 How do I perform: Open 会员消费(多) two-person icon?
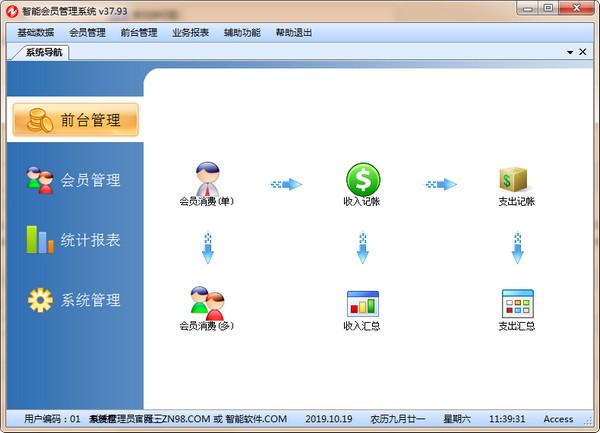(x=208, y=303)
